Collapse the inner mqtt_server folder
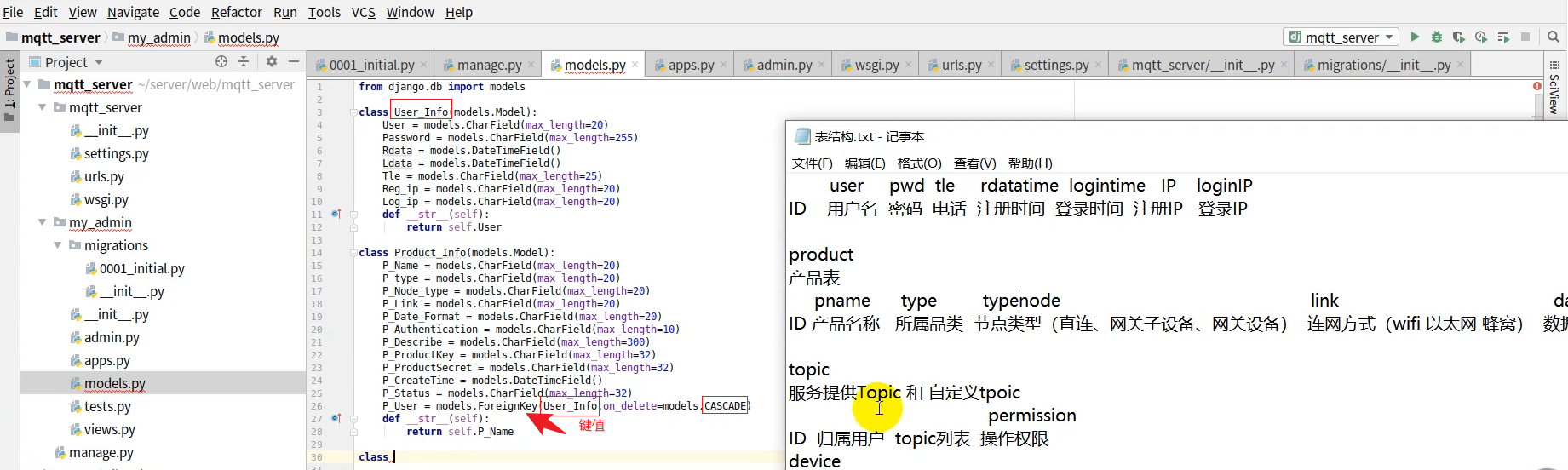 43,107
